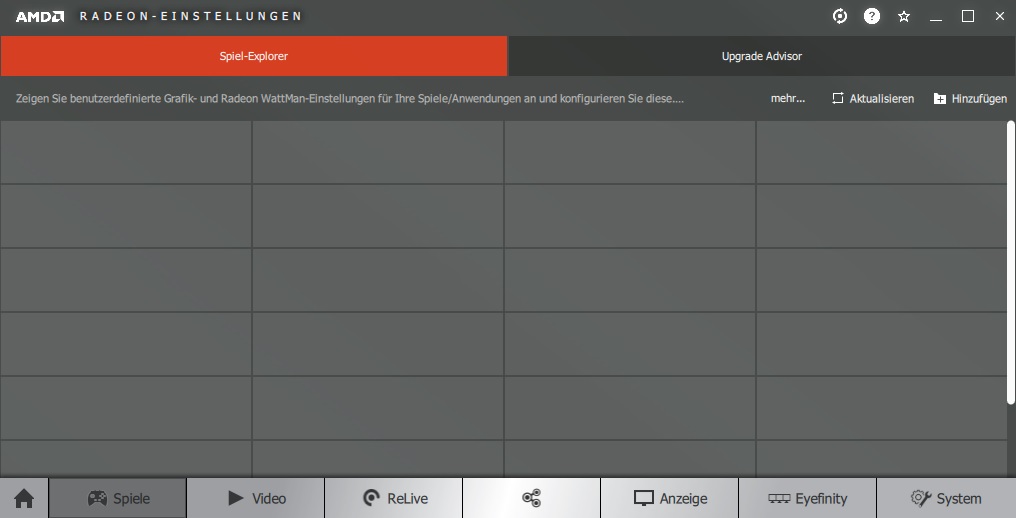
Task: Click Aktualisieren to rescan games
Action: pyautogui.click(x=873, y=99)
